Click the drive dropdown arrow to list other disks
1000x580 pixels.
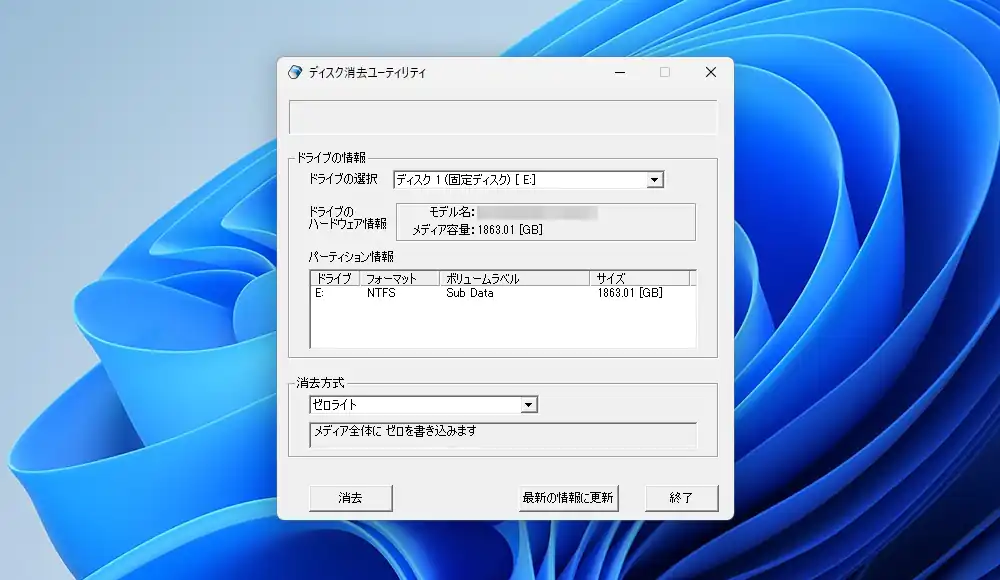pos(655,179)
